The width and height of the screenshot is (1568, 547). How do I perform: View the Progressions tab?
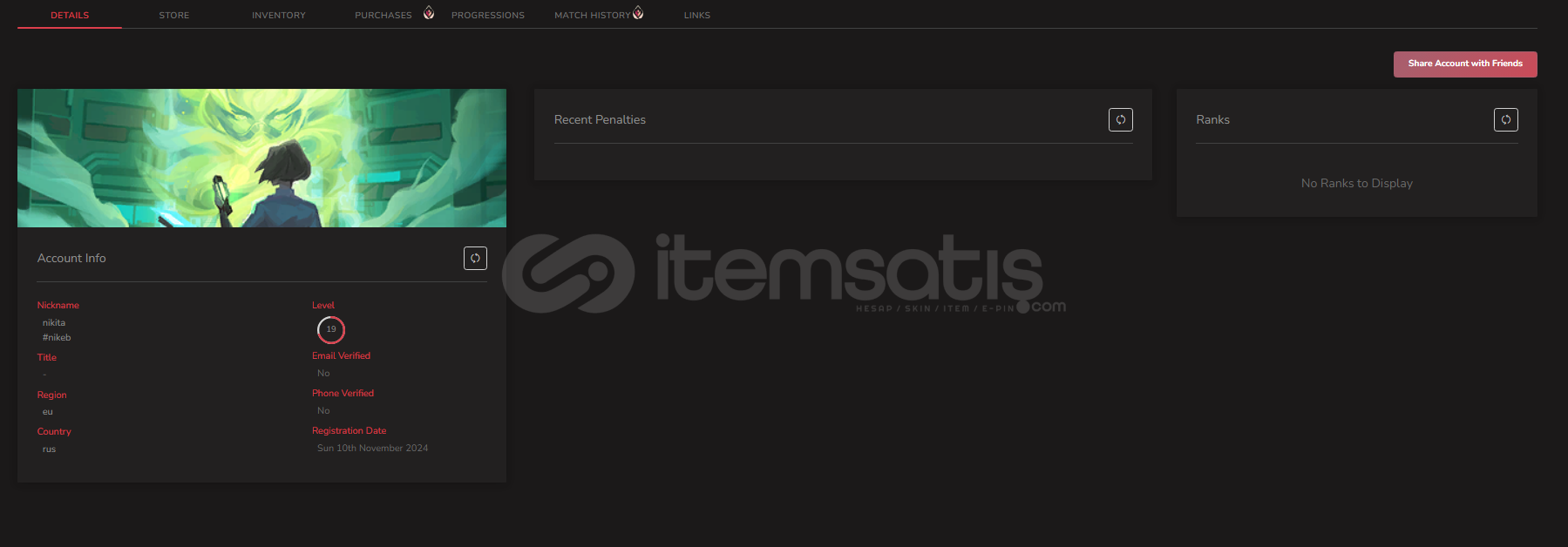(488, 15)
